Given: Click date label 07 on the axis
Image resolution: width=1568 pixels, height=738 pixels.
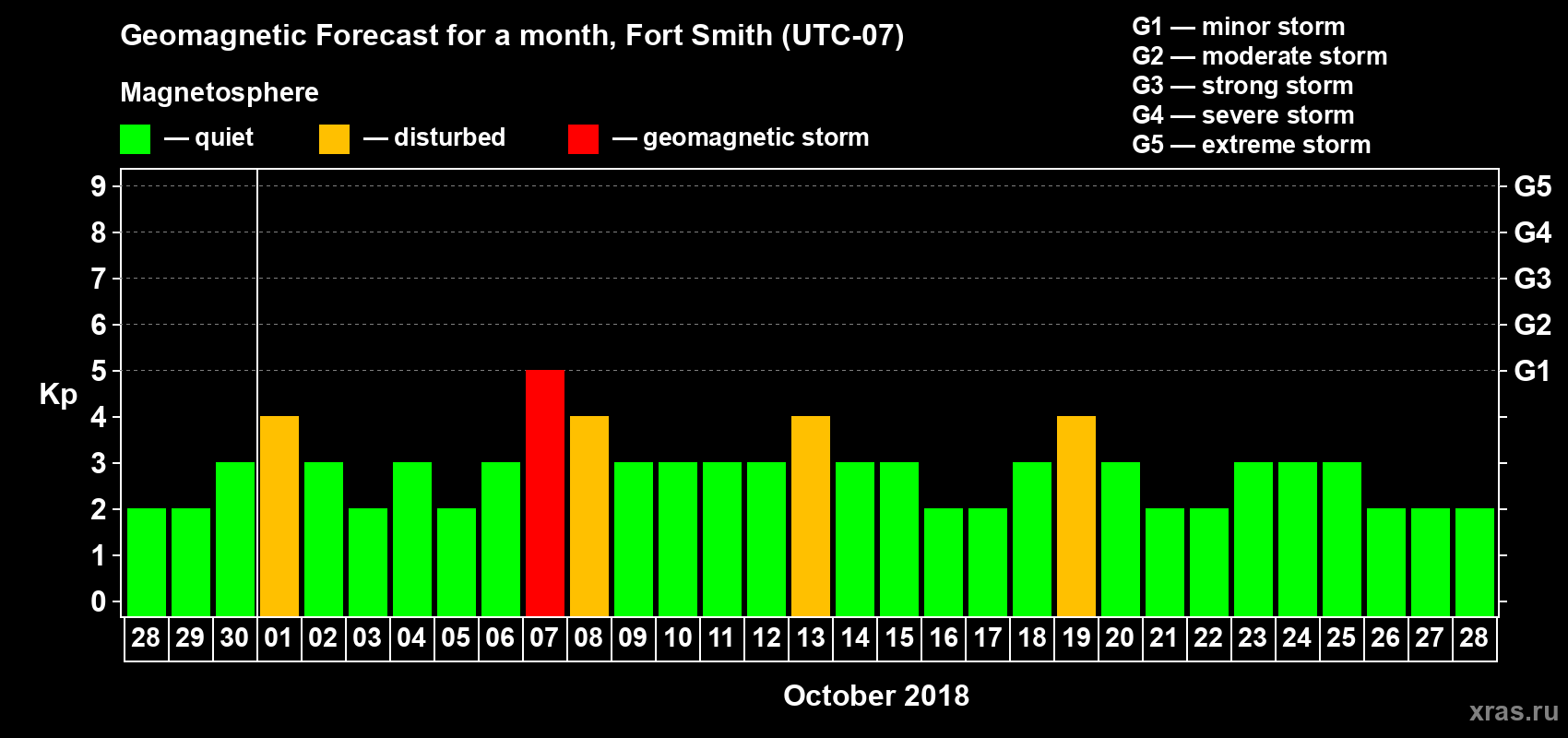Looking at the screenshot, I should [544, 638].
